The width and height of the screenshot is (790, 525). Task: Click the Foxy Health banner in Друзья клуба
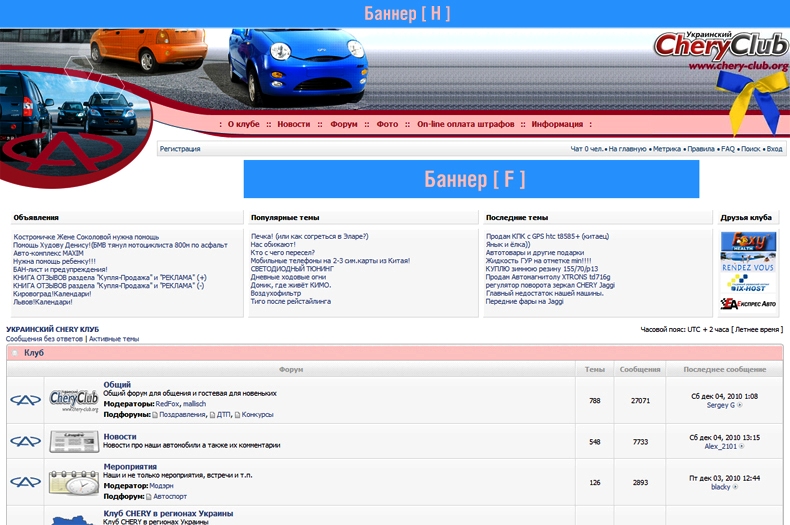[x=748, y=242]
